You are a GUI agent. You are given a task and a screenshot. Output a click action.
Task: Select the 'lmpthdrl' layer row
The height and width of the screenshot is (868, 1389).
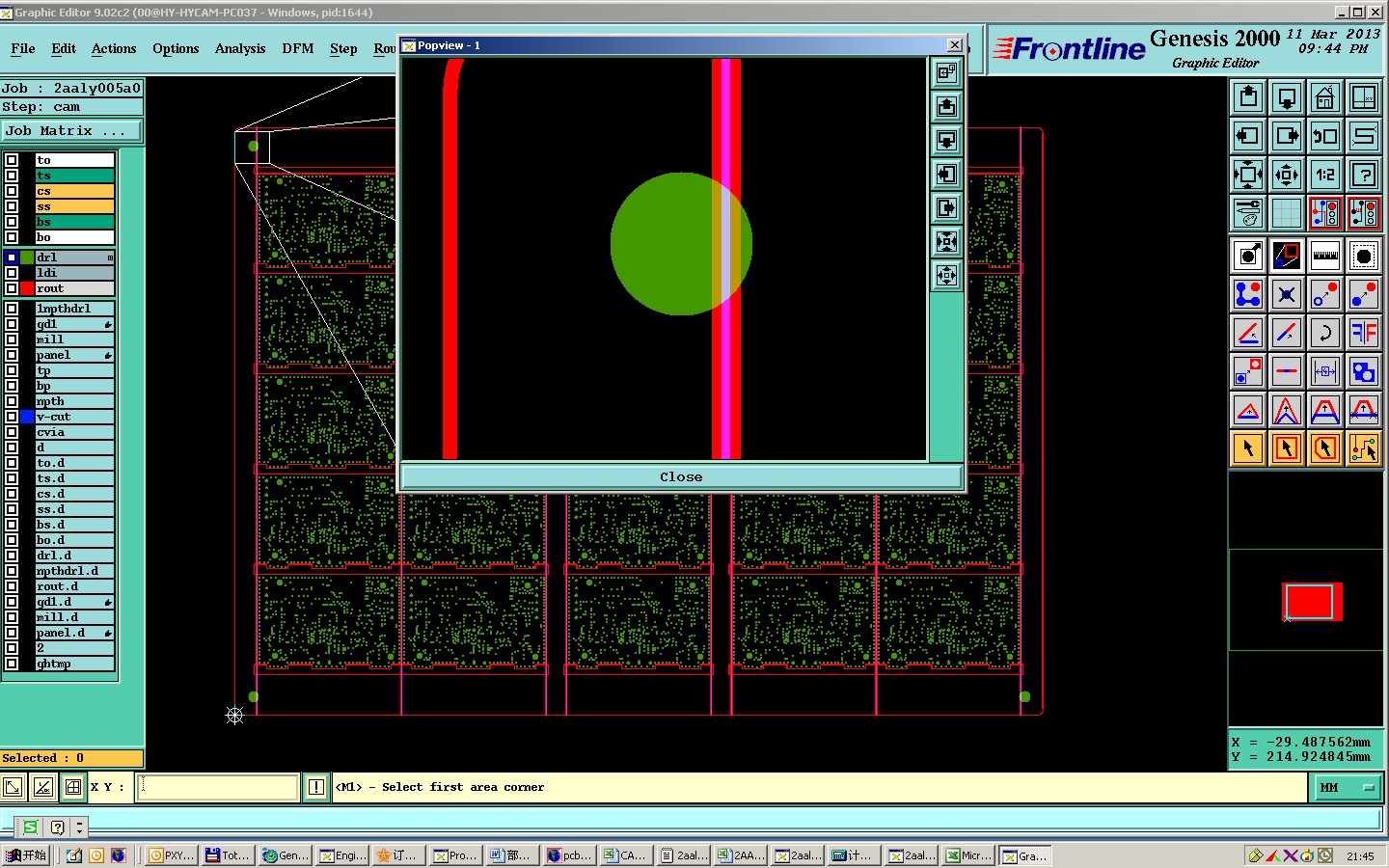pos(74,309)
